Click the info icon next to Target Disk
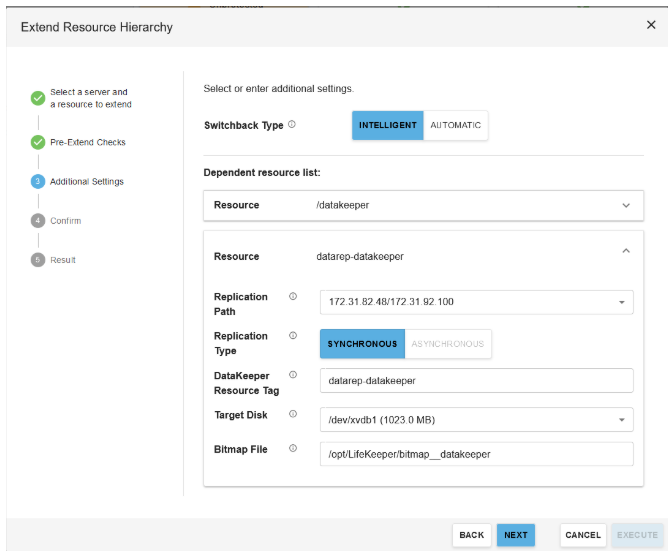The height and width of the screenshot is (553, 670). coord(293,414)
